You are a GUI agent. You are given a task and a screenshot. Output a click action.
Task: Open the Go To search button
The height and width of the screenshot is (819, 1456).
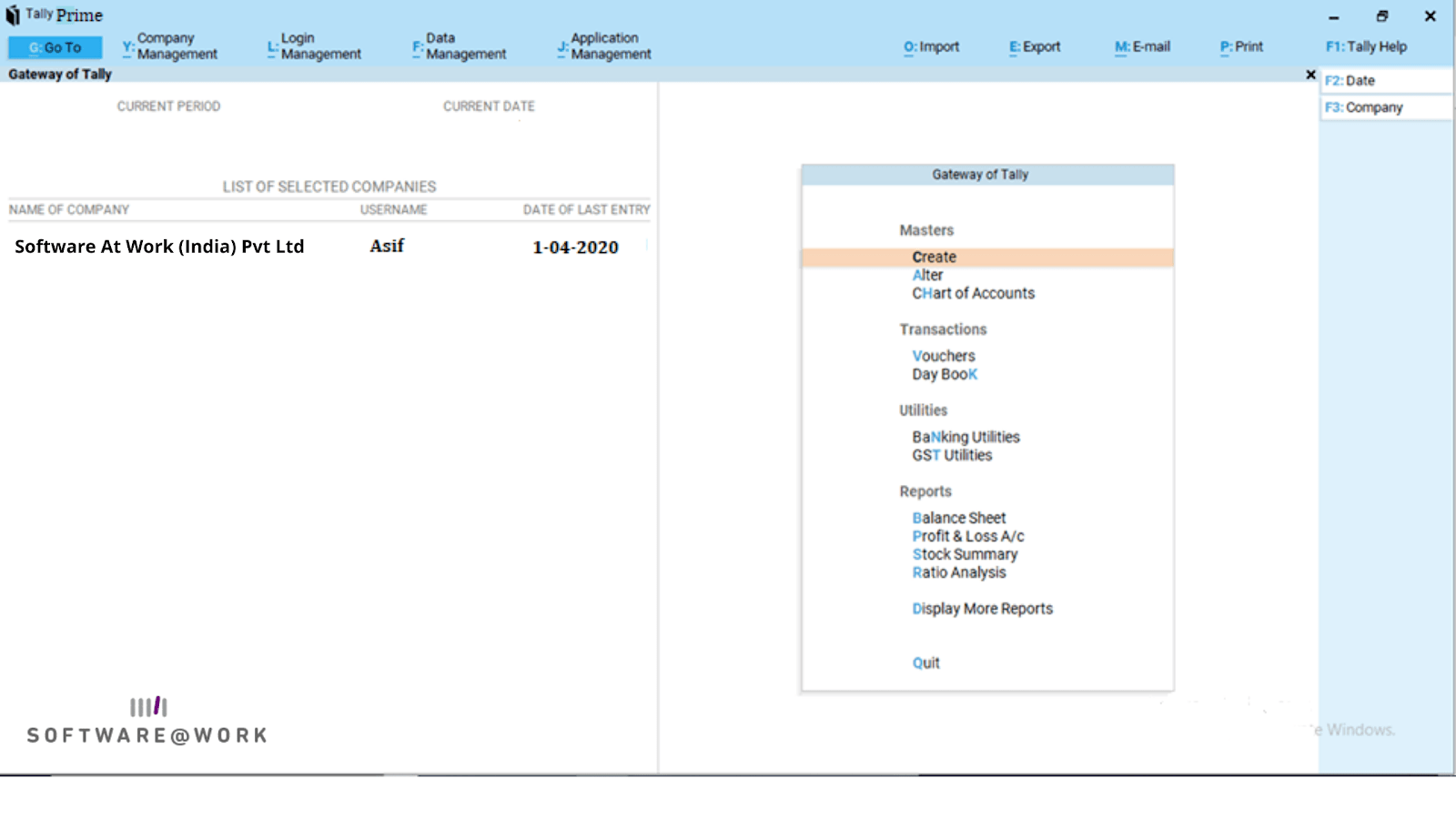coord(55,47)
